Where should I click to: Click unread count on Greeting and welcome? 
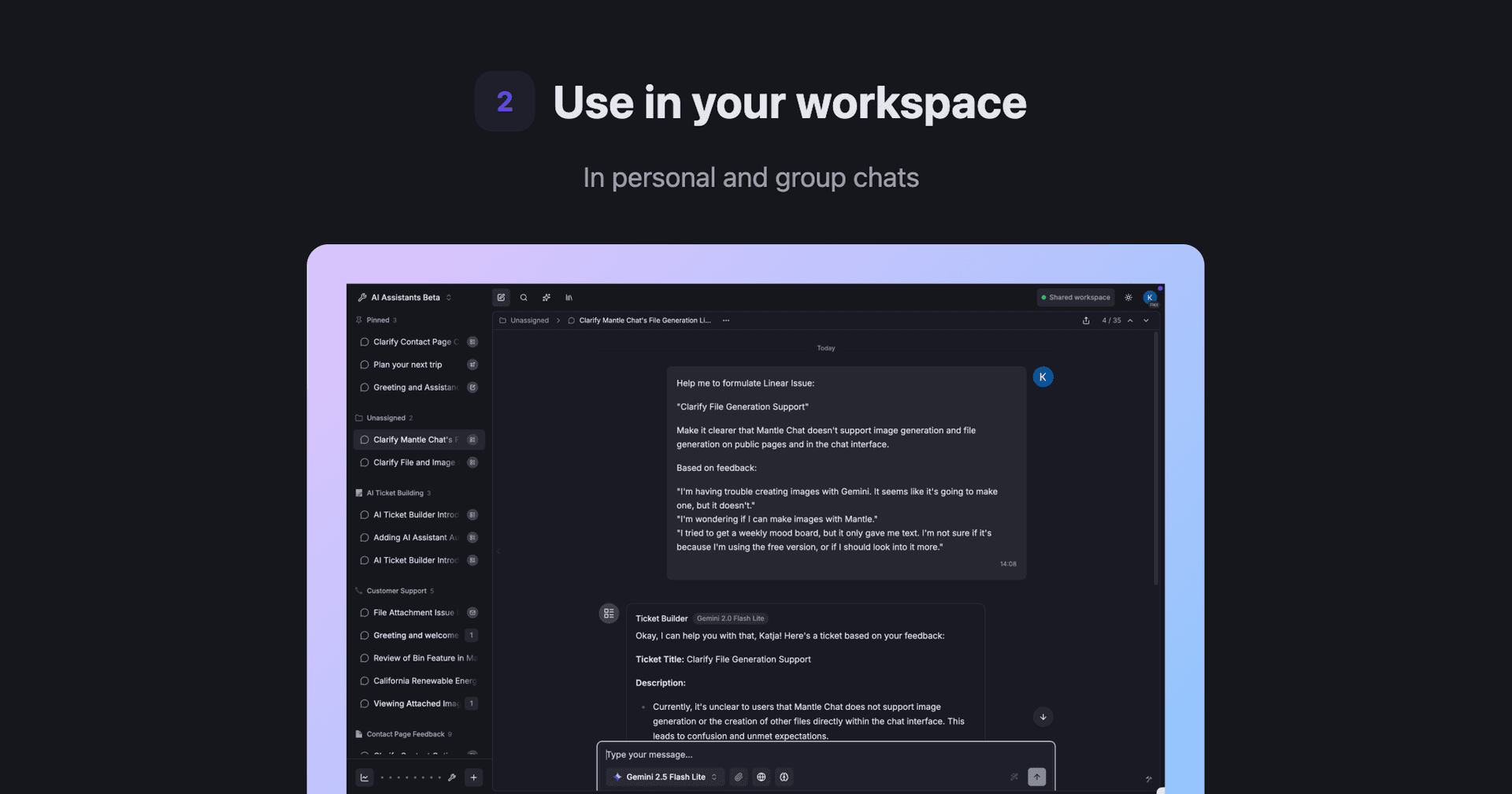472,636
